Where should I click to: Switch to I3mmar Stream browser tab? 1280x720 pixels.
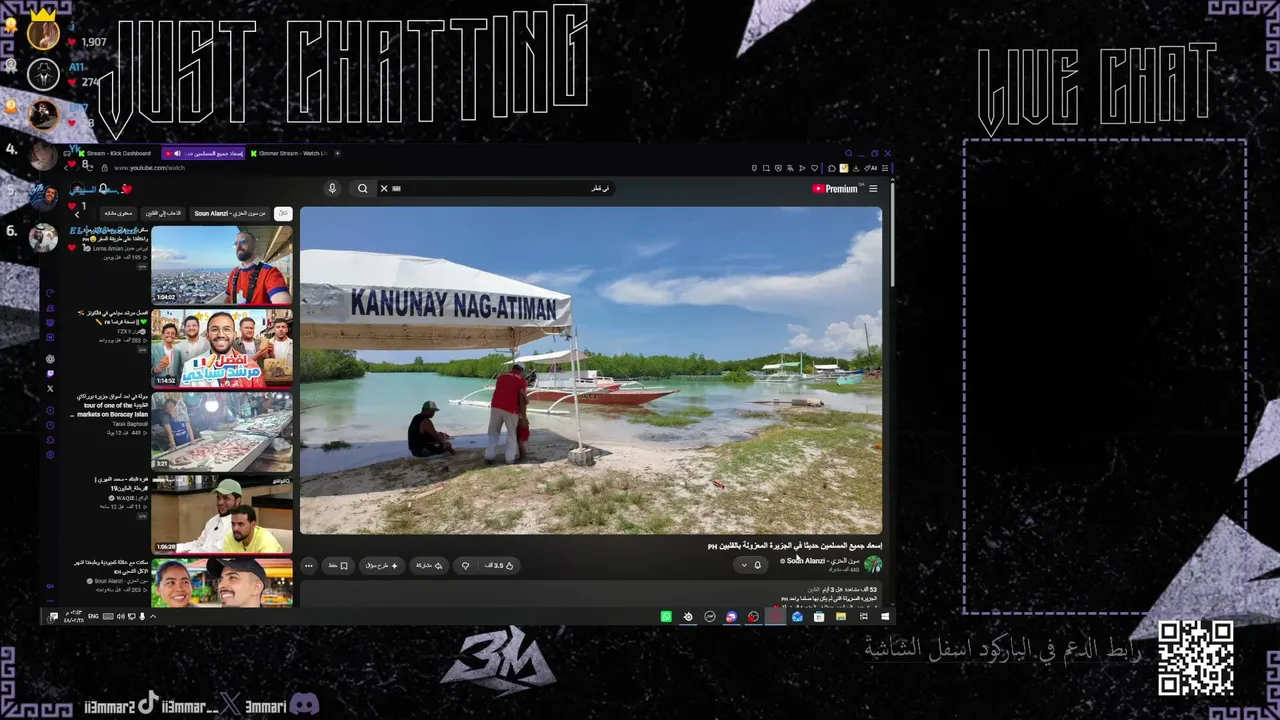[288, 153]
